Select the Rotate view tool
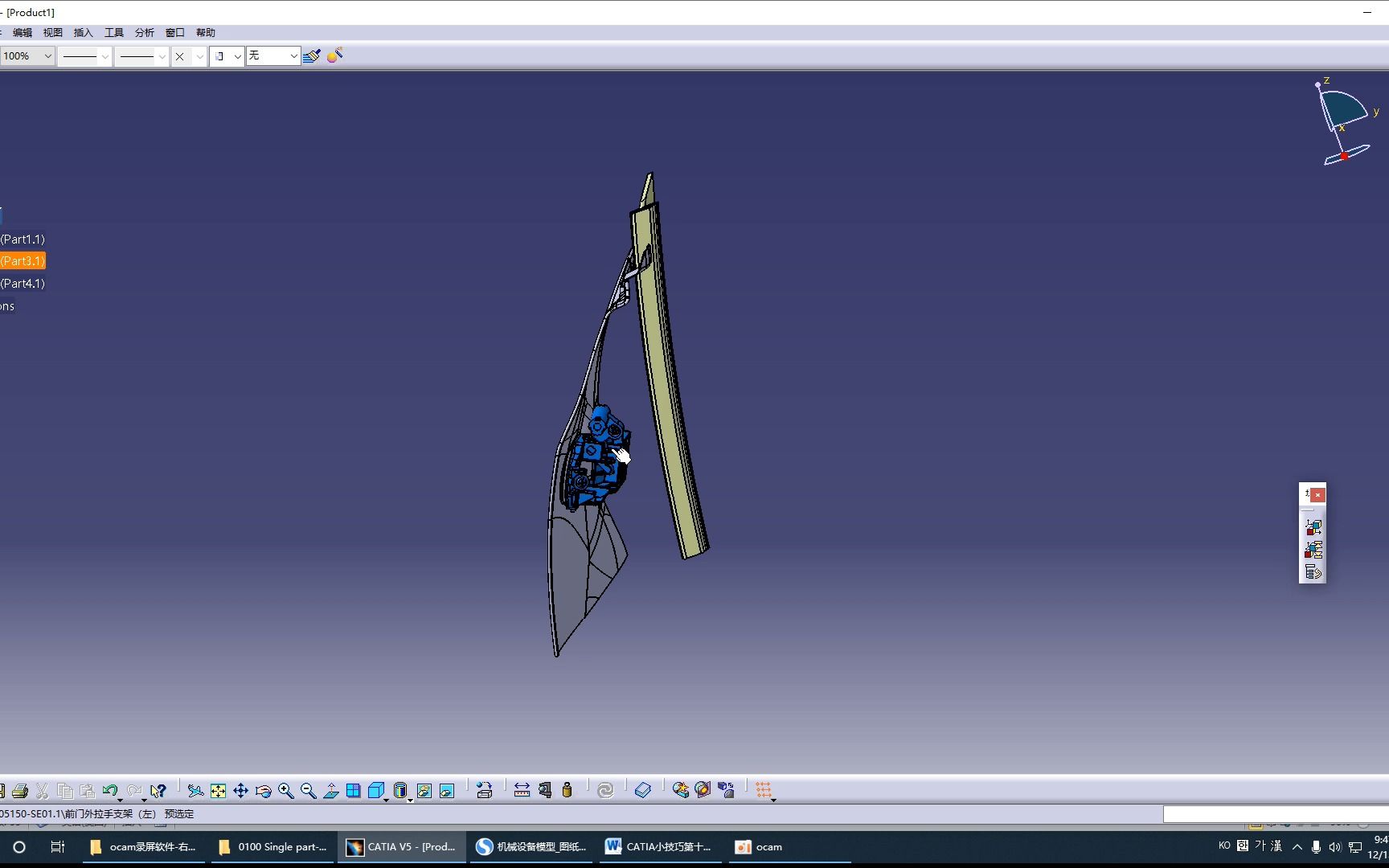Image resolution: width=1389 pixels, height=868 pixels. pyautogui.click(x=263, y=791)
